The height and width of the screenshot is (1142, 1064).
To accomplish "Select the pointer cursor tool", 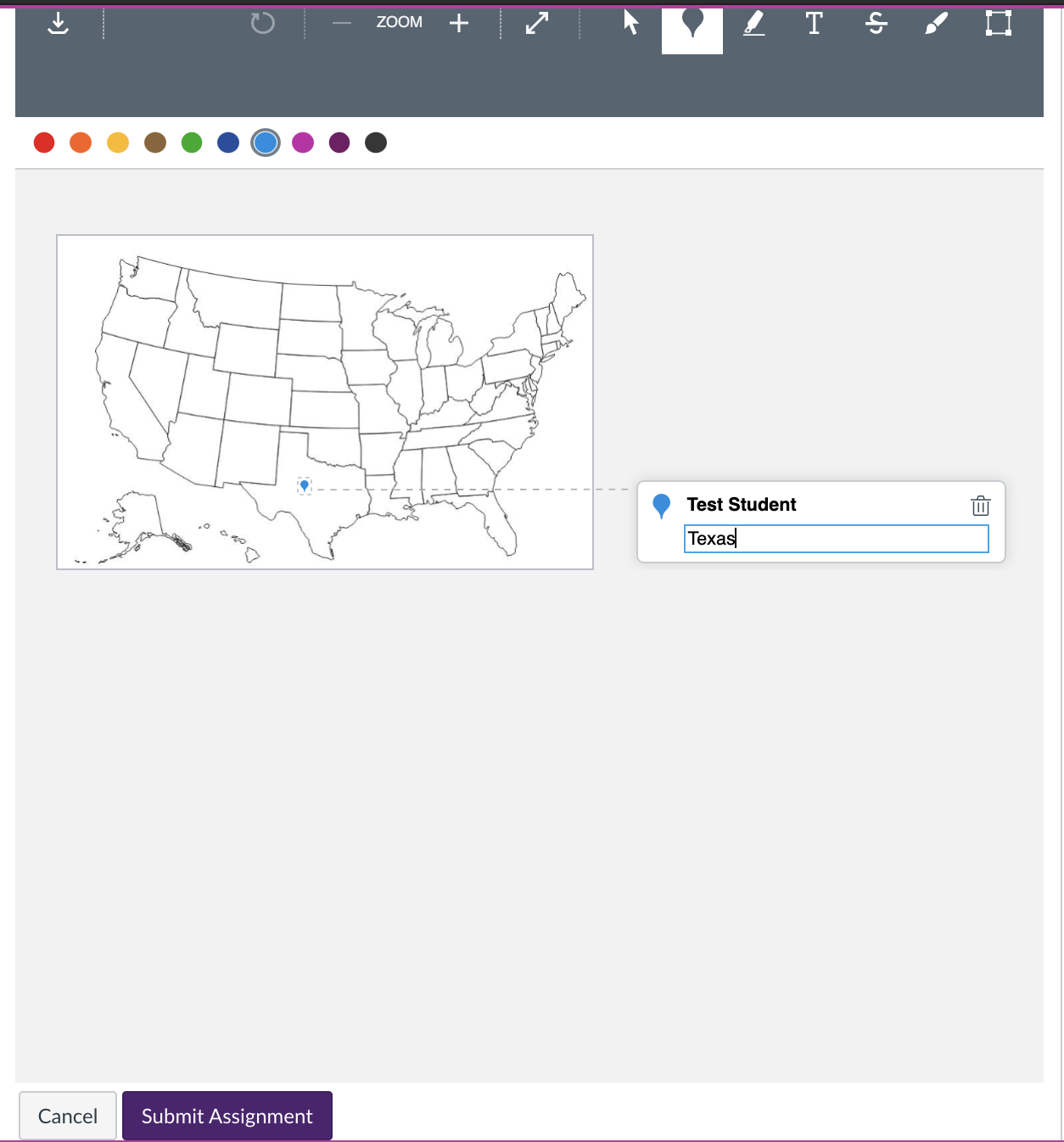I will pyautogui.click(x=630, y=23).
